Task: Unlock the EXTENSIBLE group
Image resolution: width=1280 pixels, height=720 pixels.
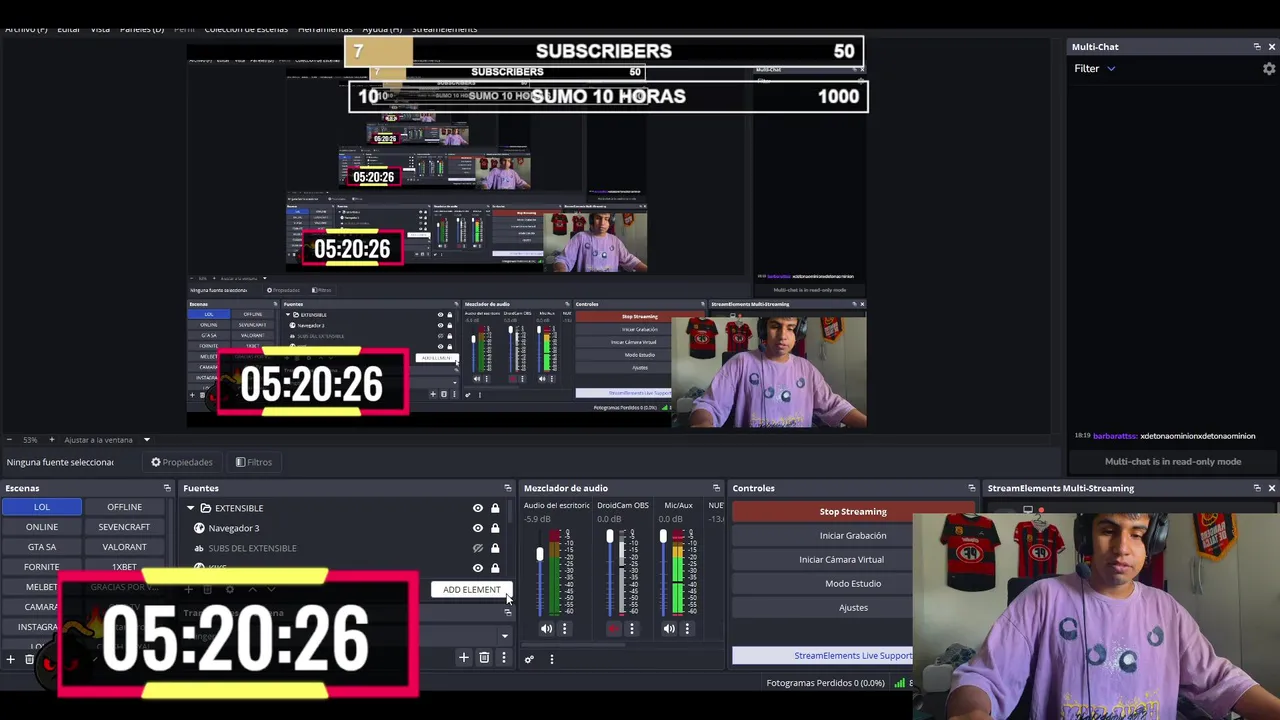Action: click(x=495, y=508)
